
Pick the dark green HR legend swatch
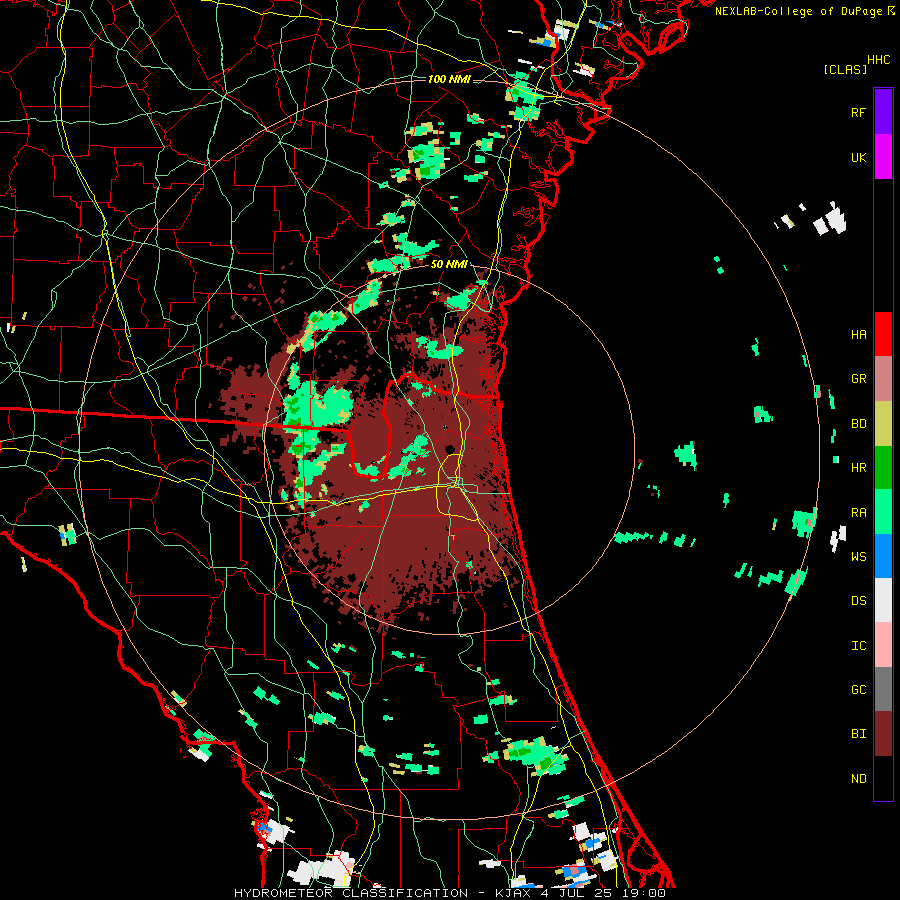click(883, 468)
